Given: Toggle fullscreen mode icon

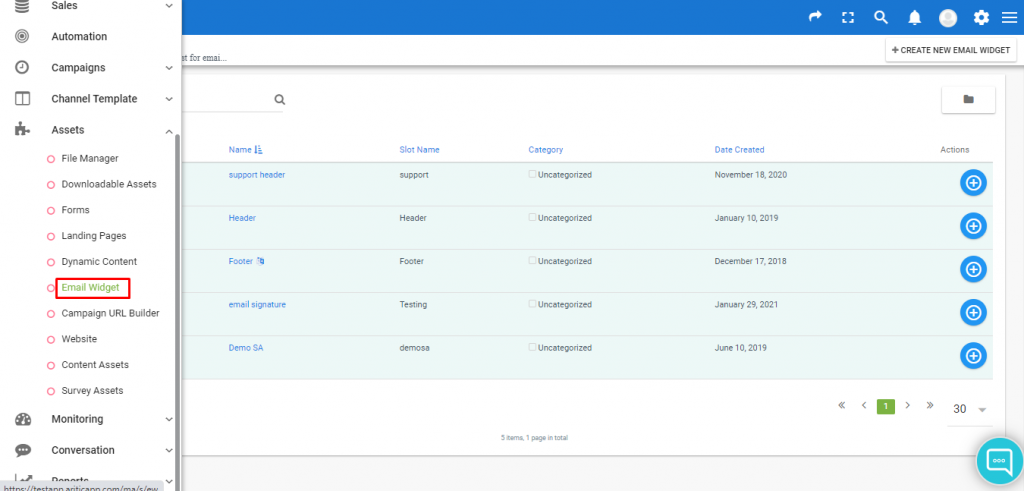Looking at the screenshot, I should pyautogui.click(x=848, y=18).
